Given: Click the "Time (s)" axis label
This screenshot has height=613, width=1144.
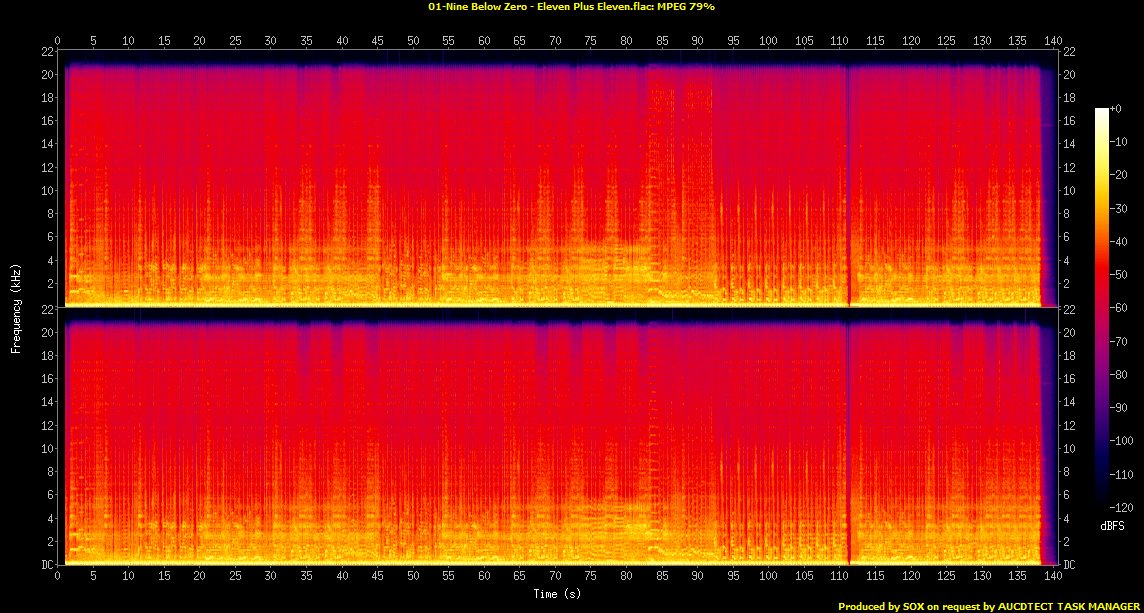Looking at the screenshot, I should tap(558, 595).
